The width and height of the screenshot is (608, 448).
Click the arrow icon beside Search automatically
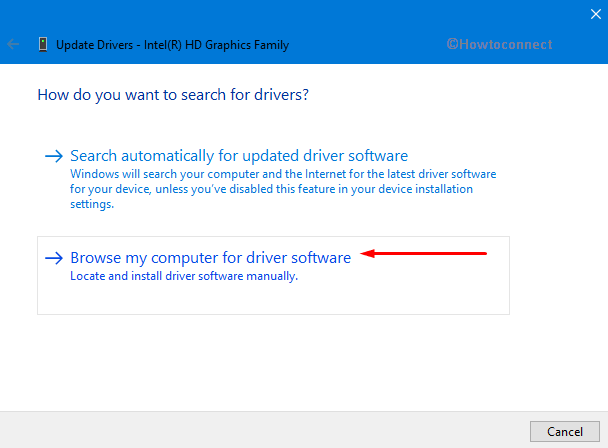click(x=54, y=156)
